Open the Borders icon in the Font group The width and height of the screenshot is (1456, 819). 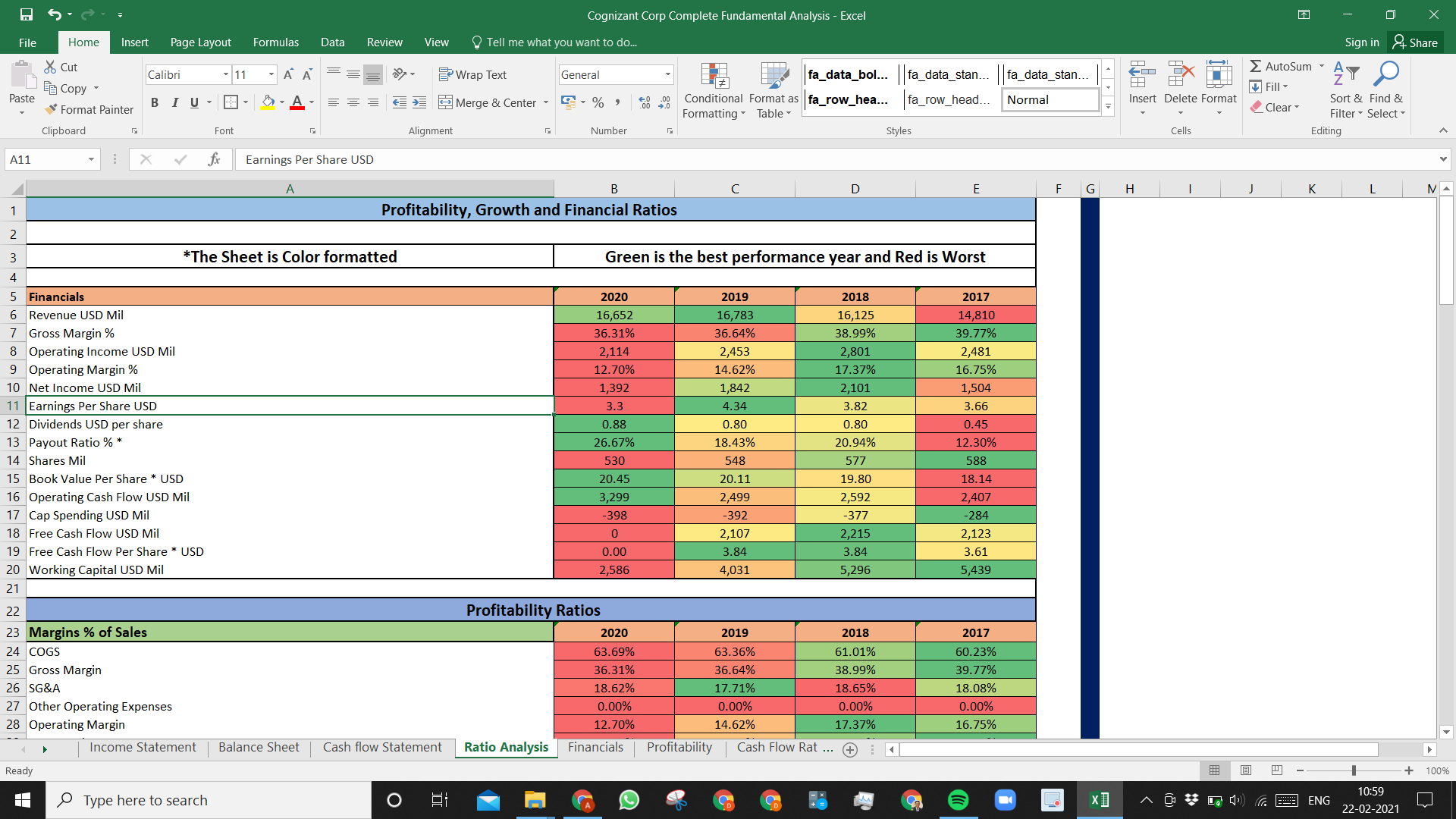pyautogui.click(x=231, y=102)
